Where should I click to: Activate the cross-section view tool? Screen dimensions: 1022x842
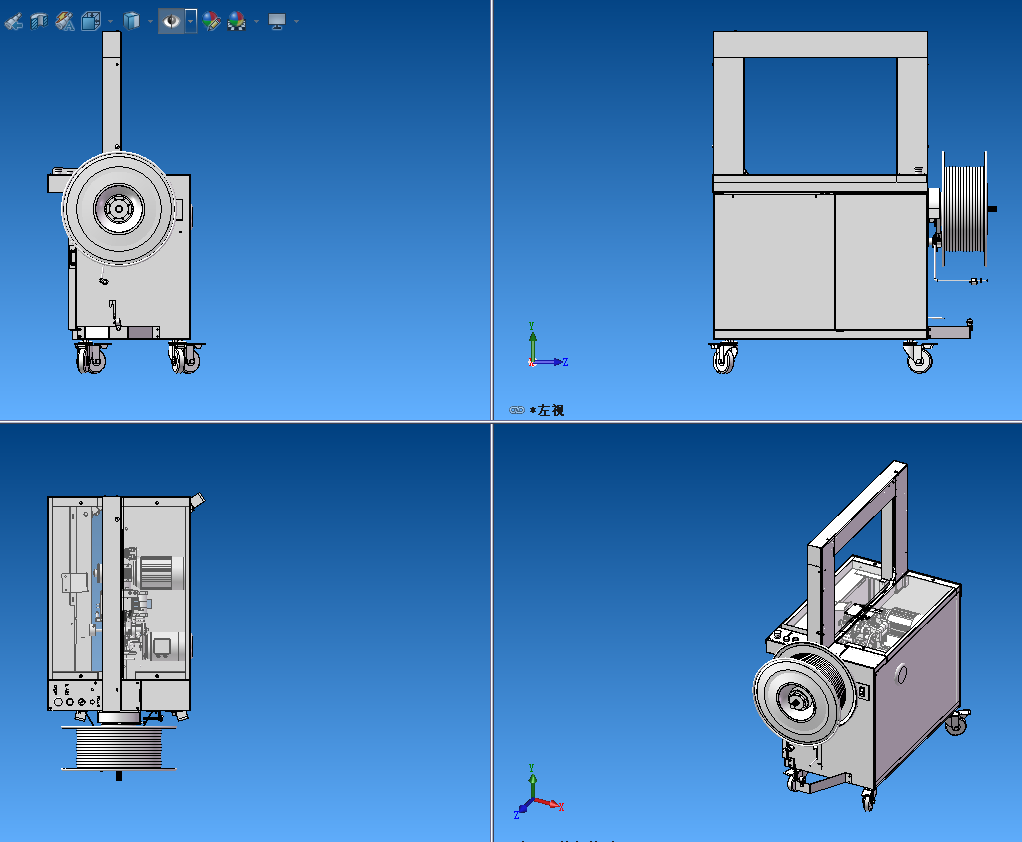click(x=39, y=20)
